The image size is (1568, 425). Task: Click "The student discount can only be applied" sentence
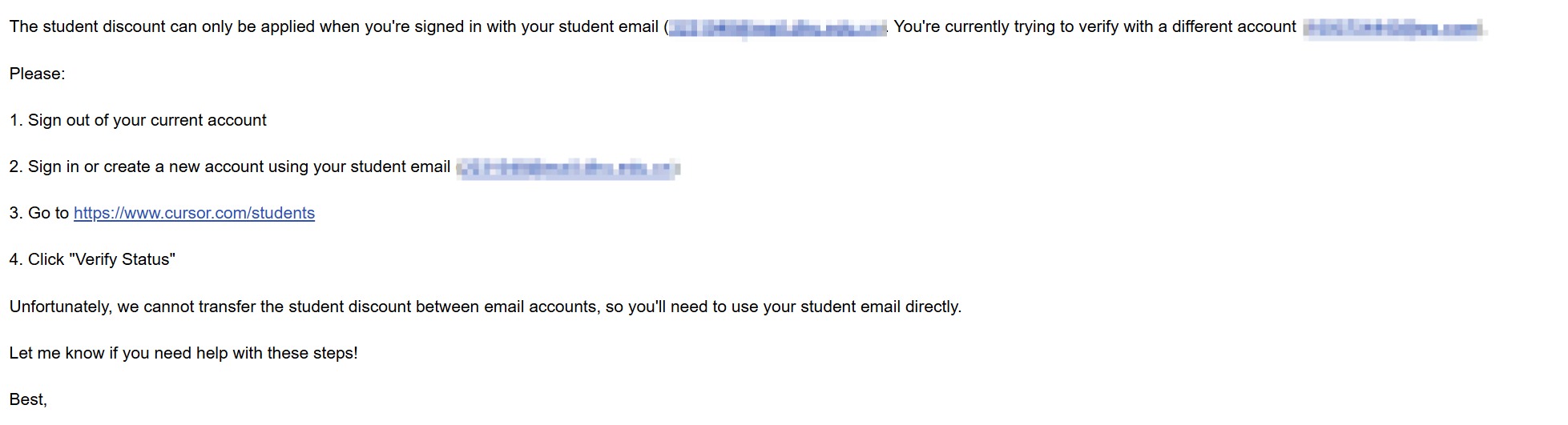pos(160,26)
